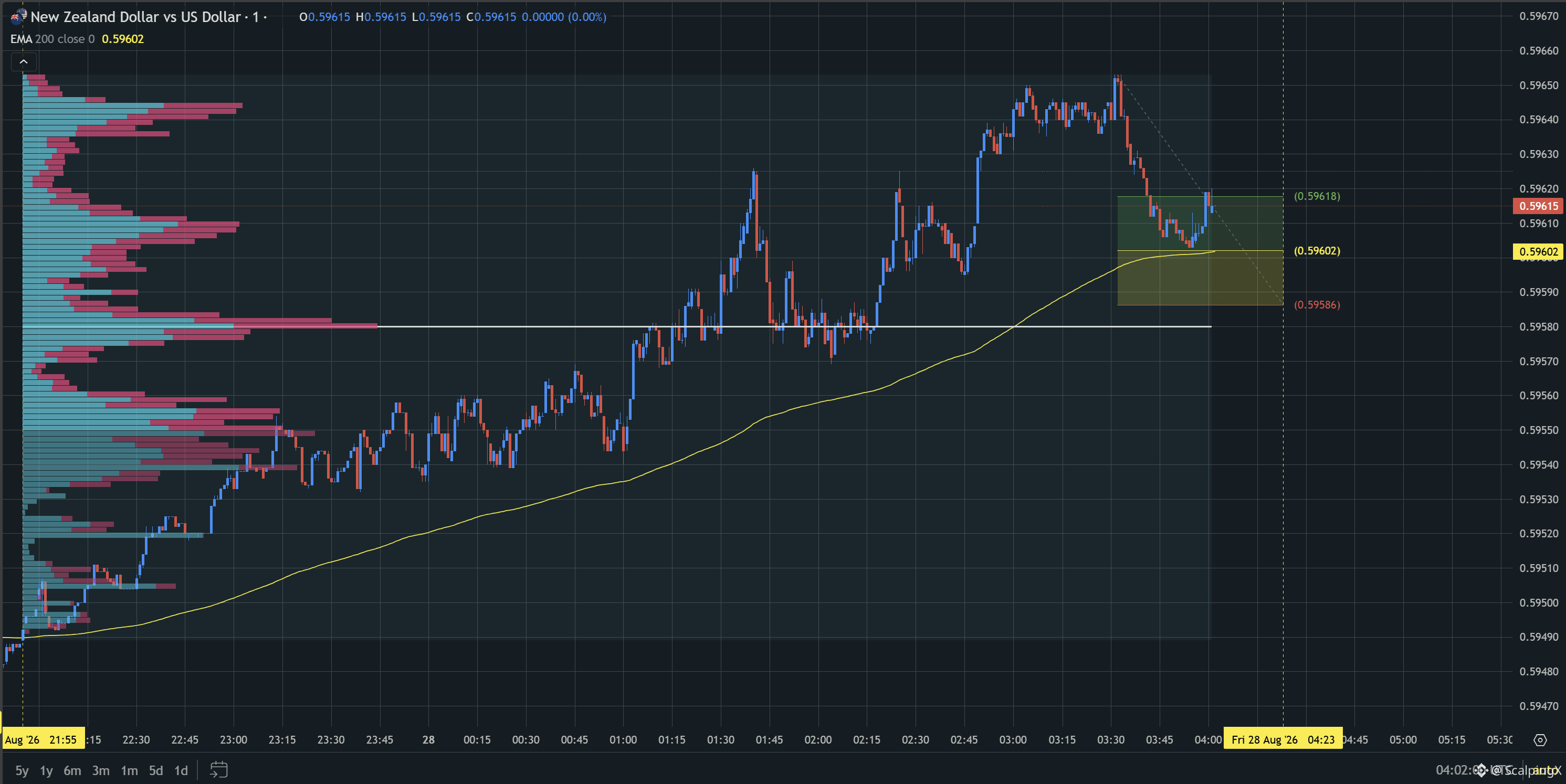Click the 28 date label on time axis
This screenshot has height=784, width=1566.
coord(428,739)
